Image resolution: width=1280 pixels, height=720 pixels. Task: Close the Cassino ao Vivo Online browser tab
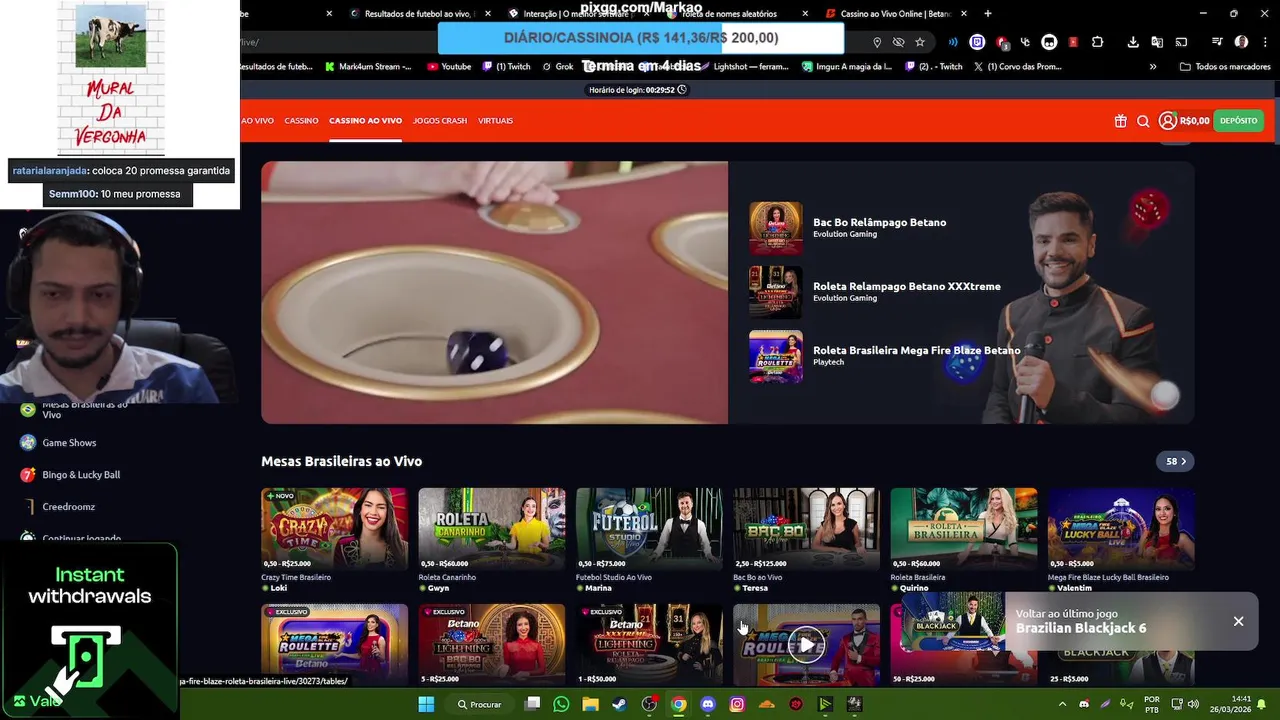click(964, 14)
